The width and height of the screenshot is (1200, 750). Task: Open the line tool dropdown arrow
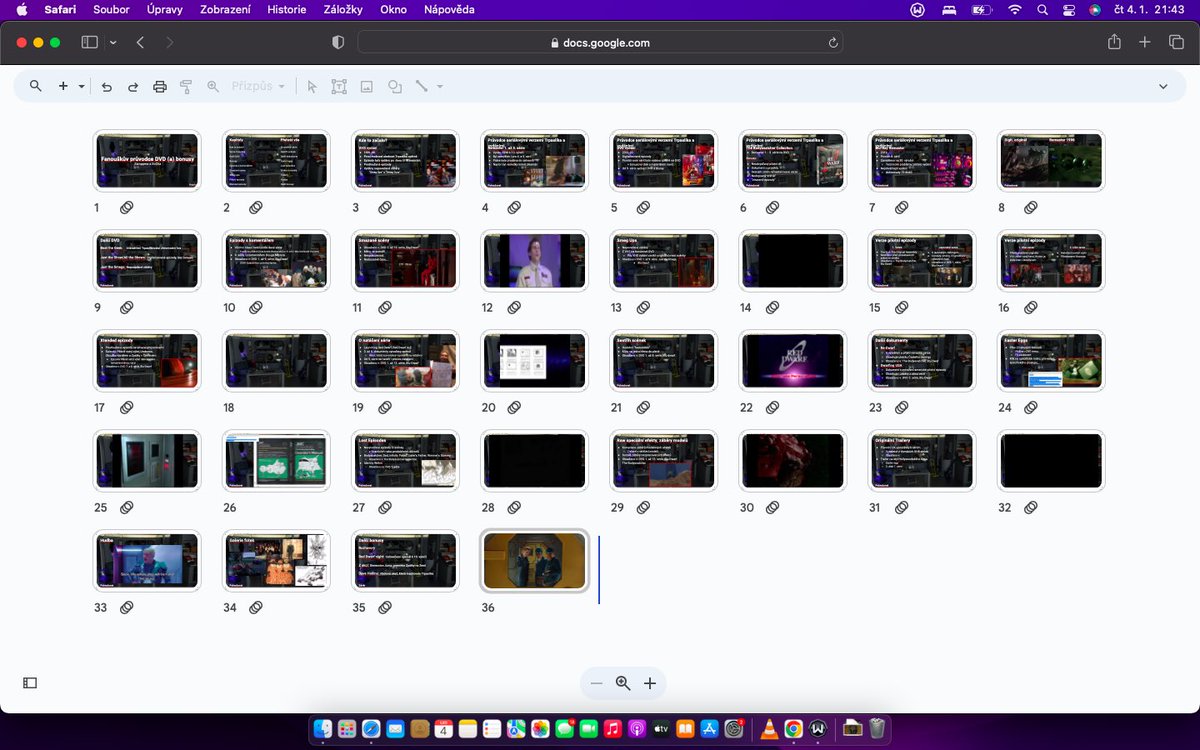point(440,87)
